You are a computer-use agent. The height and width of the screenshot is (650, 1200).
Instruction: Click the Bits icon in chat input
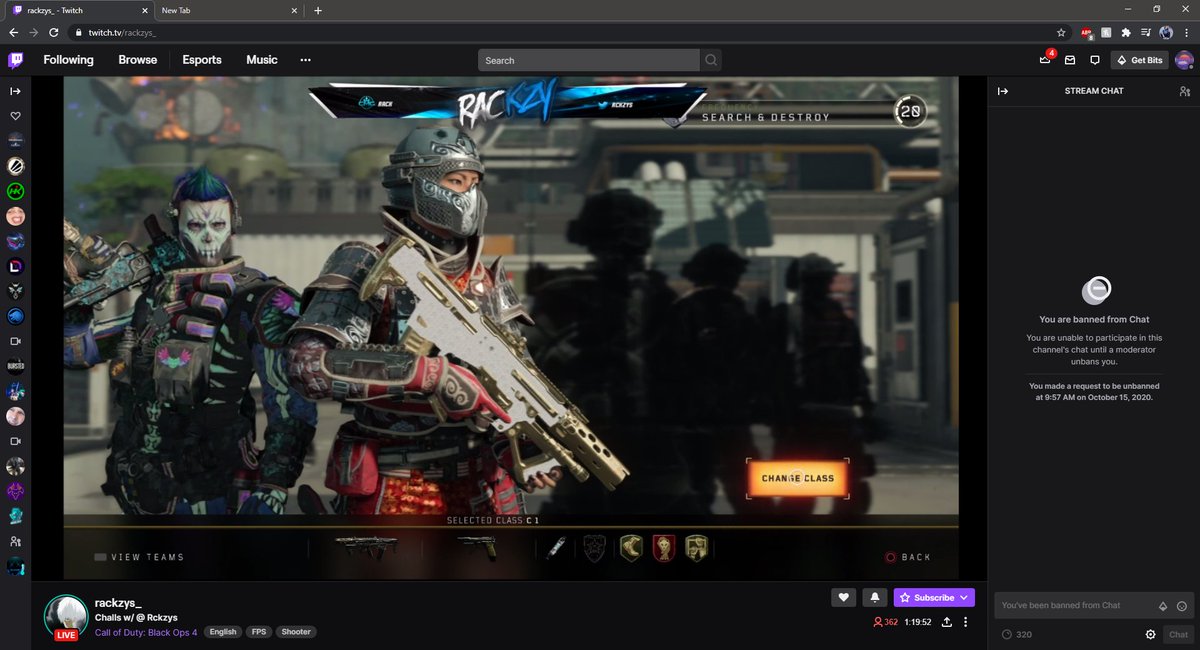point(1163,606)
